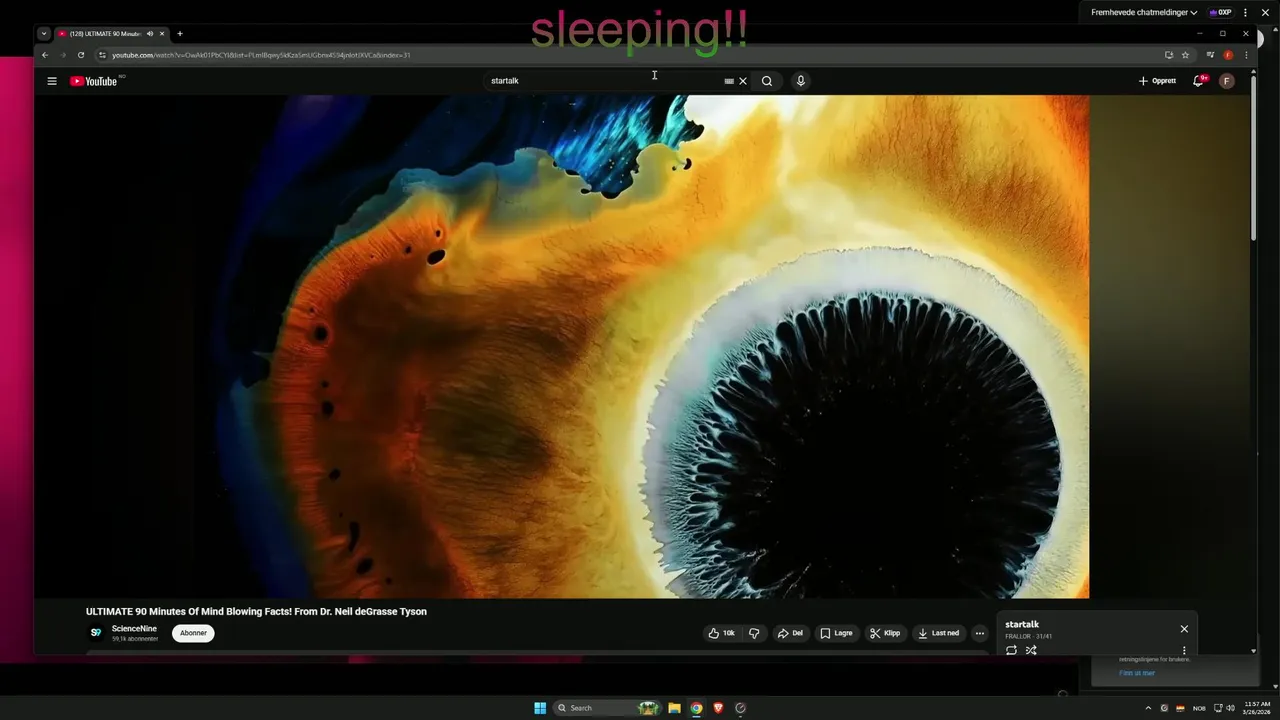Close the ULTIMATE 90 Minutes tab
Screen dimensions: 1280x720
(162, 34)
